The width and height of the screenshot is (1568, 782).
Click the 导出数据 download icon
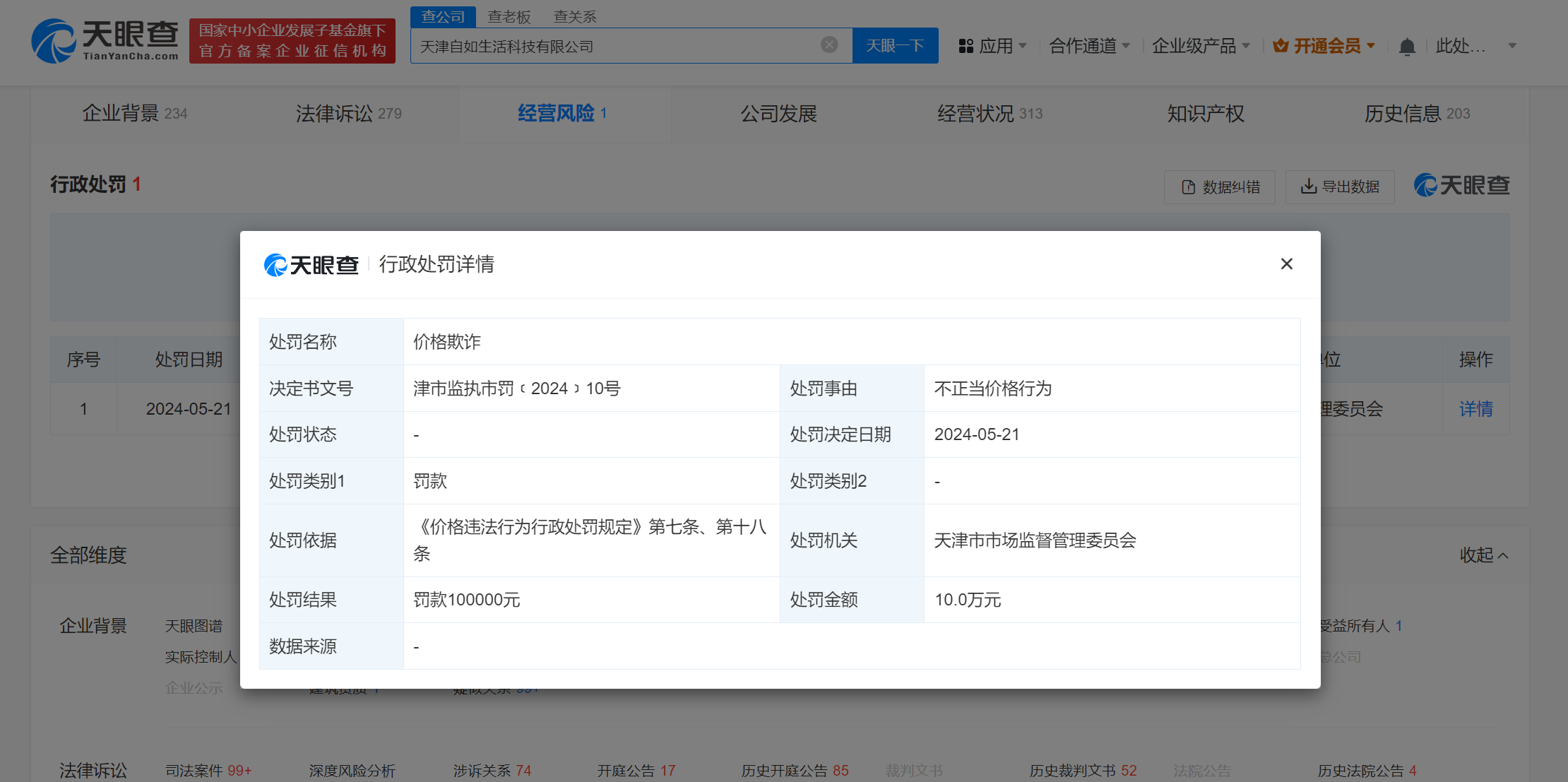[1308, 186]
